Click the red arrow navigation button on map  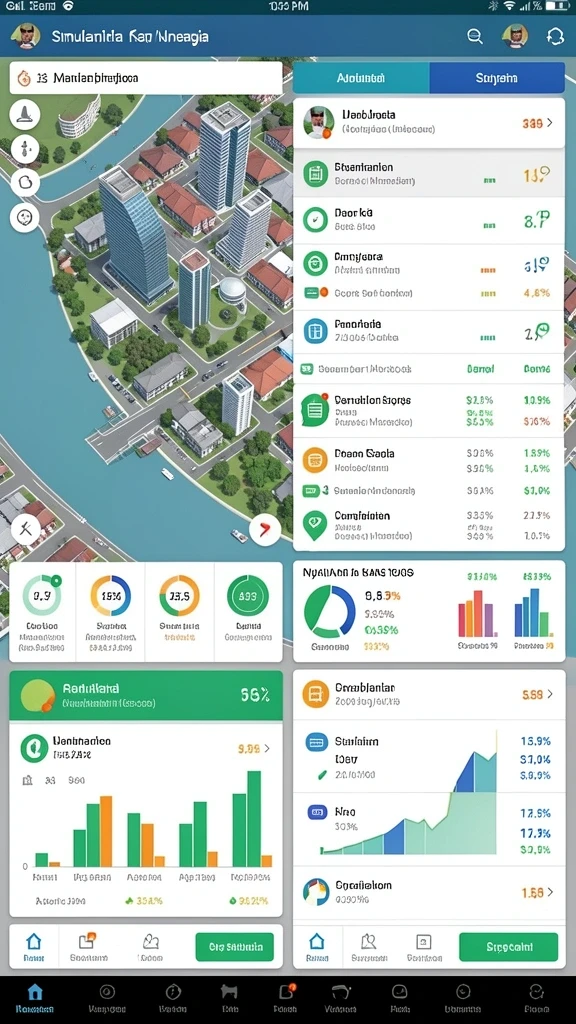pyautogui.click(x=265, y=529)
